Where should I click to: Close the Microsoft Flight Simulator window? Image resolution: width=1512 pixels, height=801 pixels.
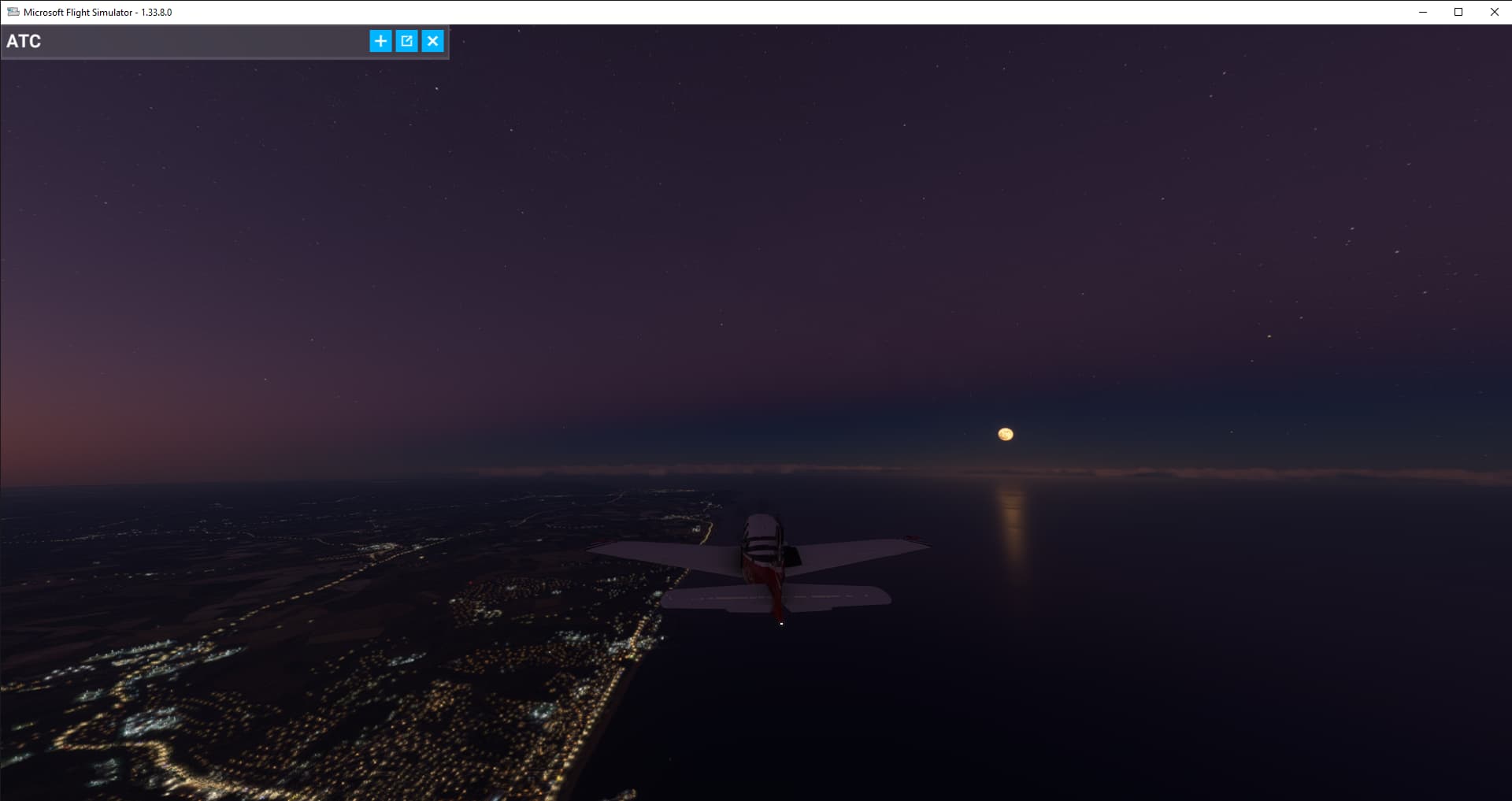pos(1494,12)
